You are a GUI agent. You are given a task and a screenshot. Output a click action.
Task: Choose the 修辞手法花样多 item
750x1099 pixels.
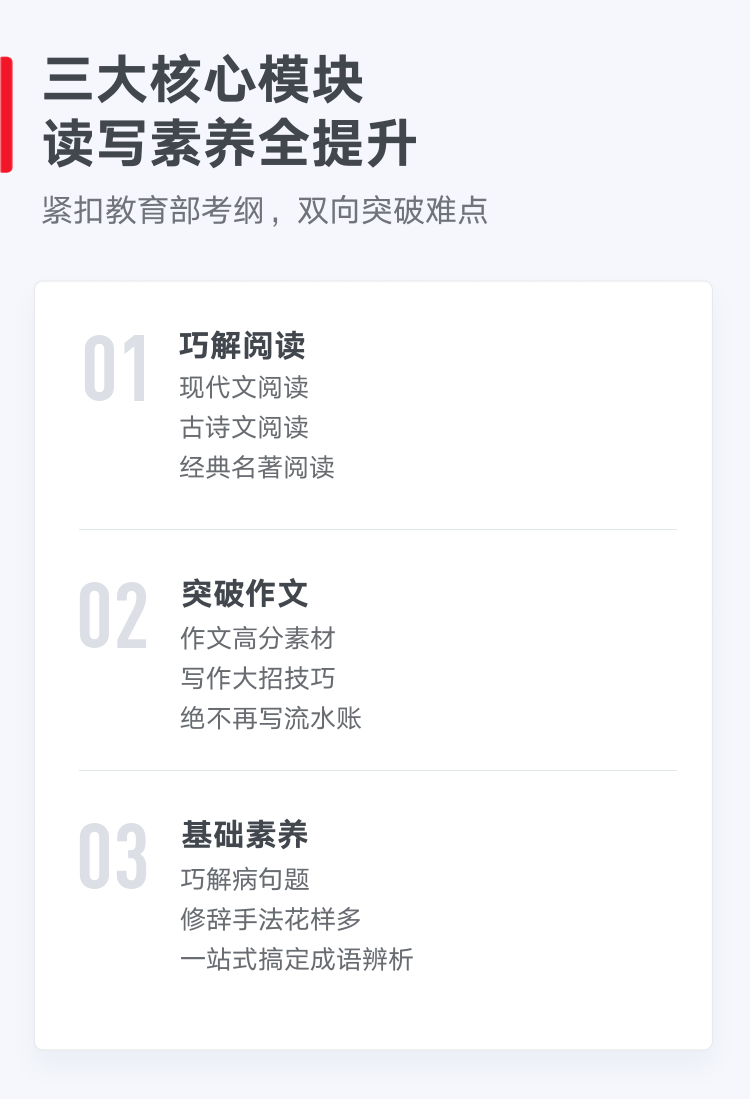pyautogui.click(x=270, y=919)
